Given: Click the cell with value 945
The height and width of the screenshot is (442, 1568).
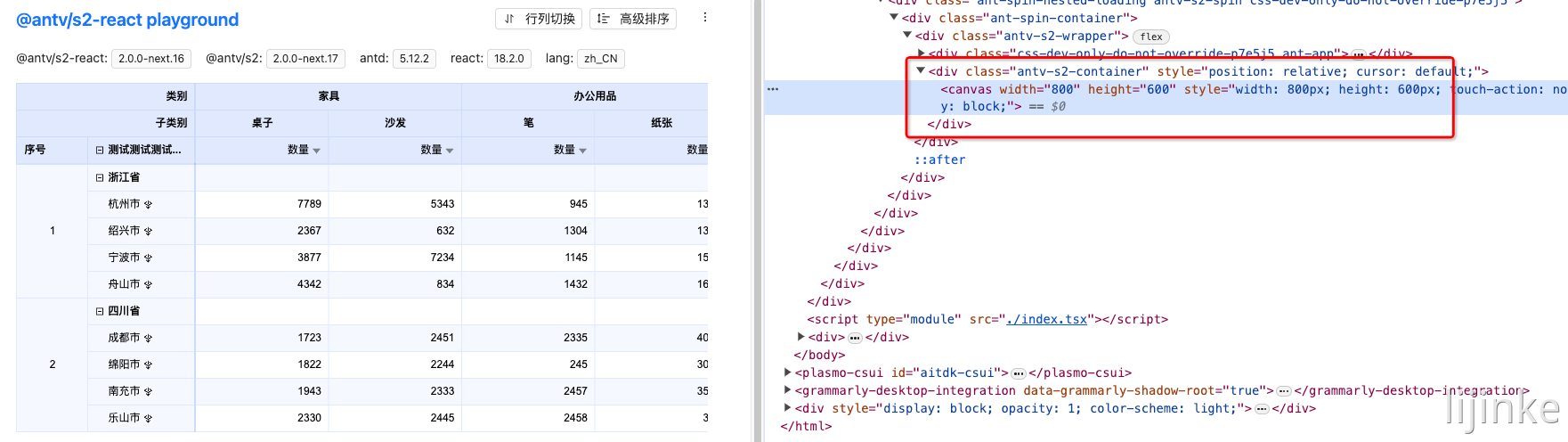Looking at the screenshot, I should pos(529,204).
